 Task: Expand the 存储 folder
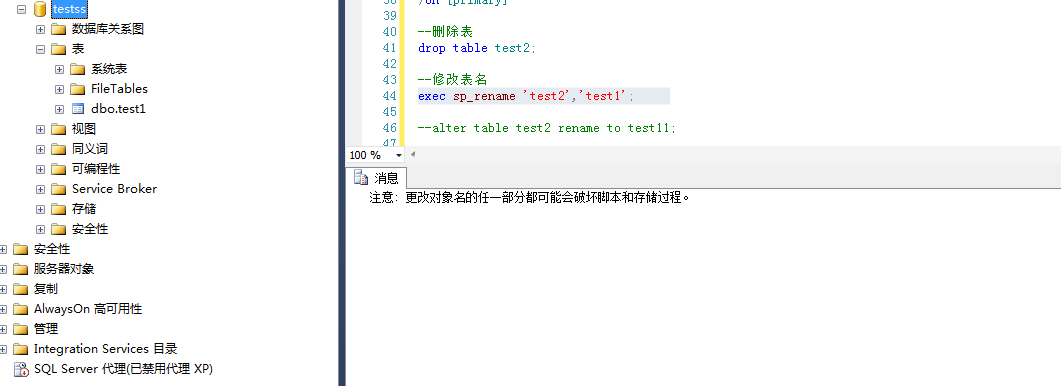[40, 209]
